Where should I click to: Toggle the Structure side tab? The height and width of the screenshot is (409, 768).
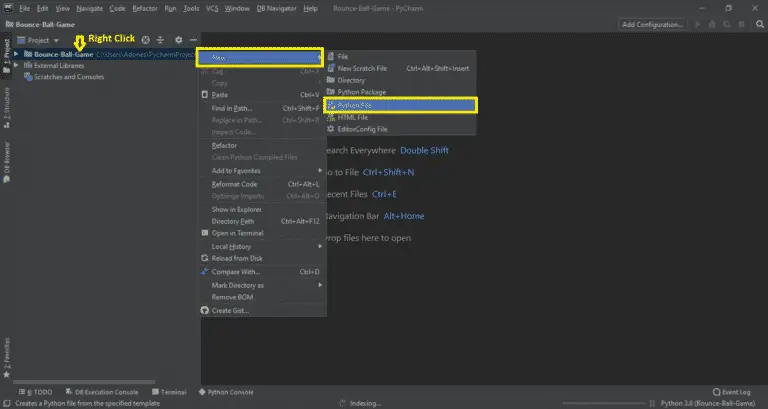click(6, 102)
